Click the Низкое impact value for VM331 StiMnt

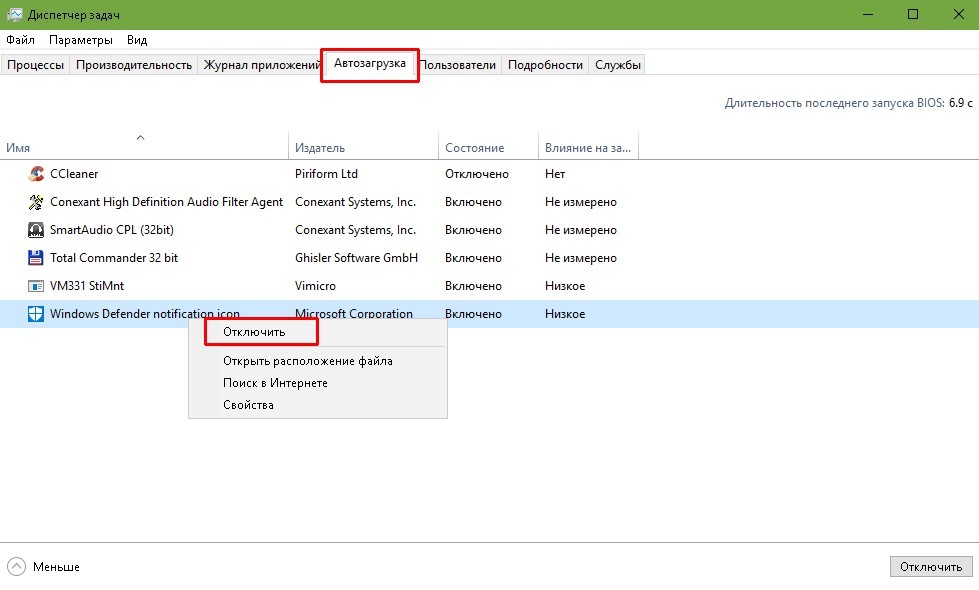coord(565,286)
